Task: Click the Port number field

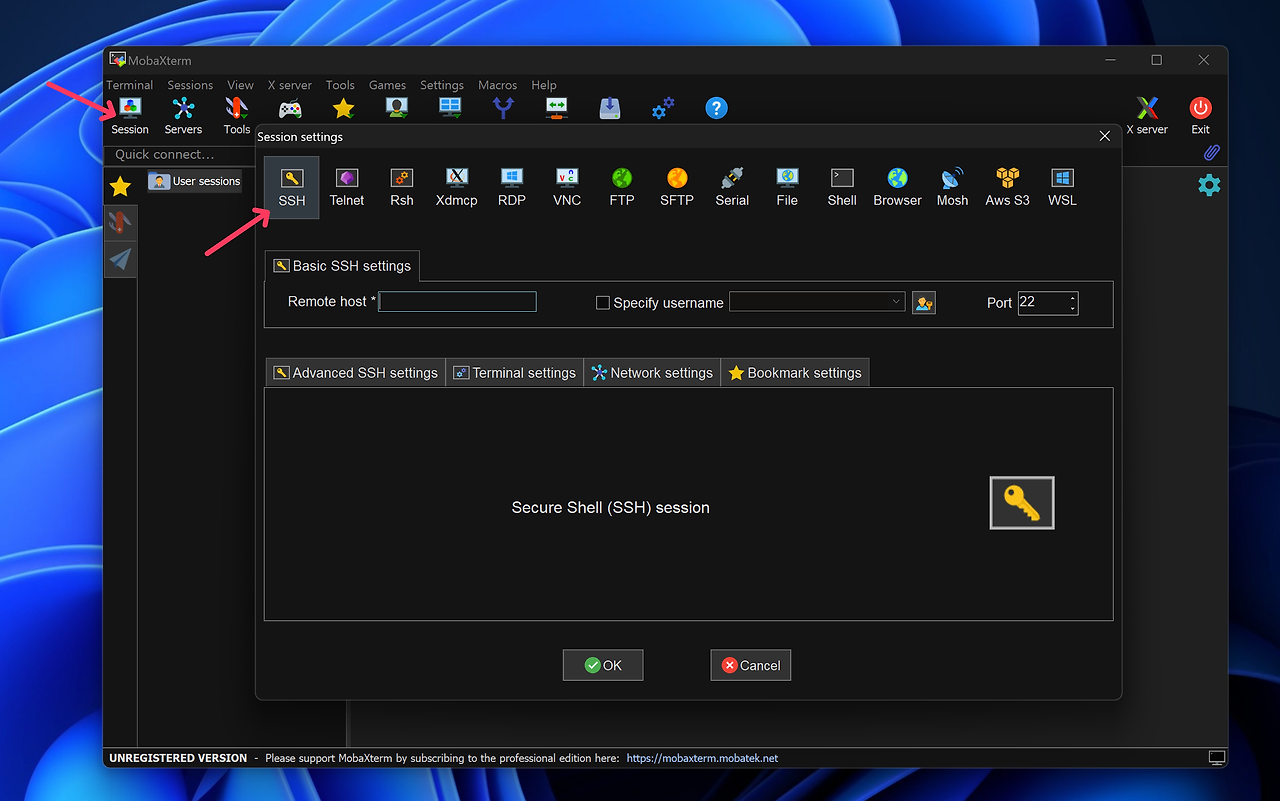Action: (x=1042, y=302)
